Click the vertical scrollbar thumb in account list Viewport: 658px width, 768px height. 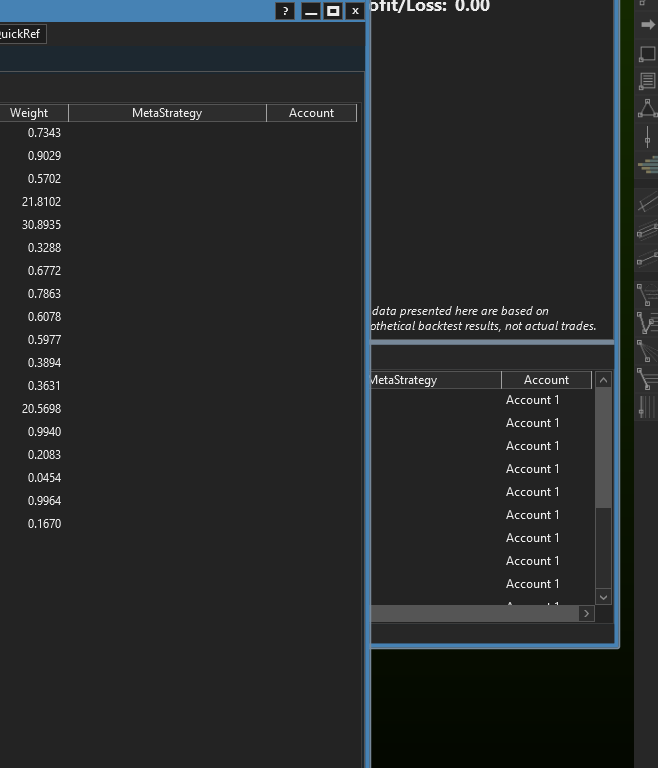pos(603,448)
